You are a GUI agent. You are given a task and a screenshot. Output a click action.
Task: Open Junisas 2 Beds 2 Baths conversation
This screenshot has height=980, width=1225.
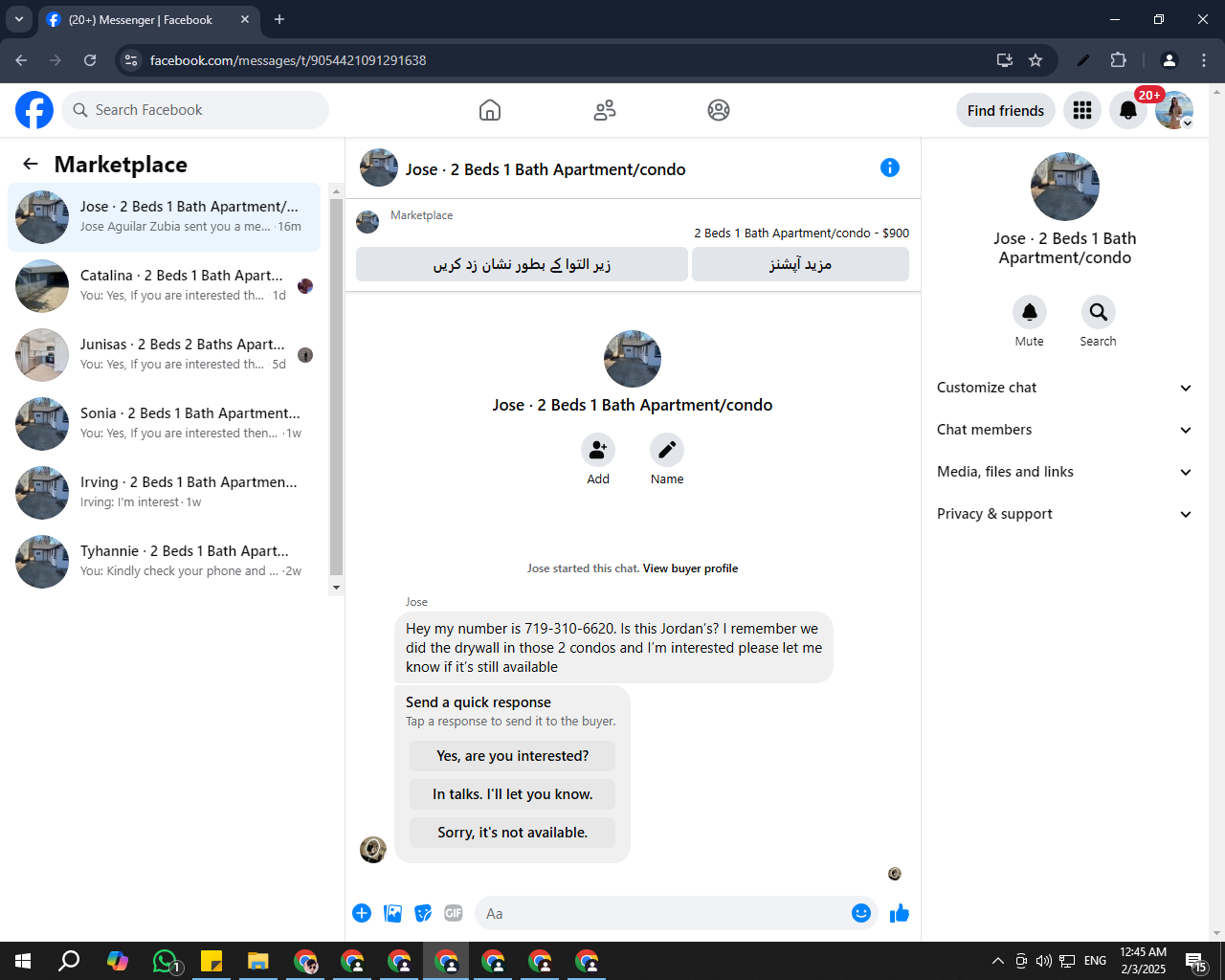pos(165,355)
